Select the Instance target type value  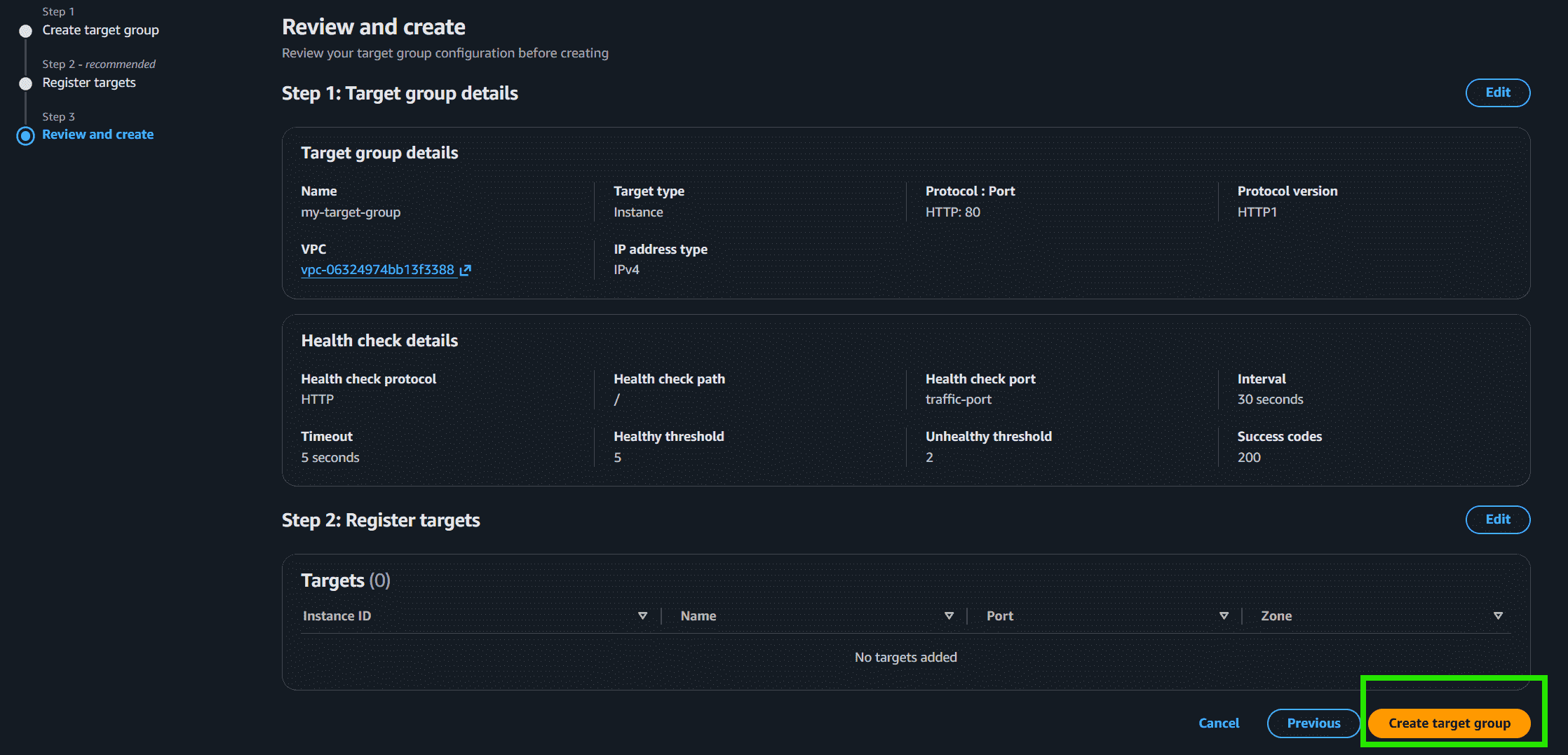point(638,212)
